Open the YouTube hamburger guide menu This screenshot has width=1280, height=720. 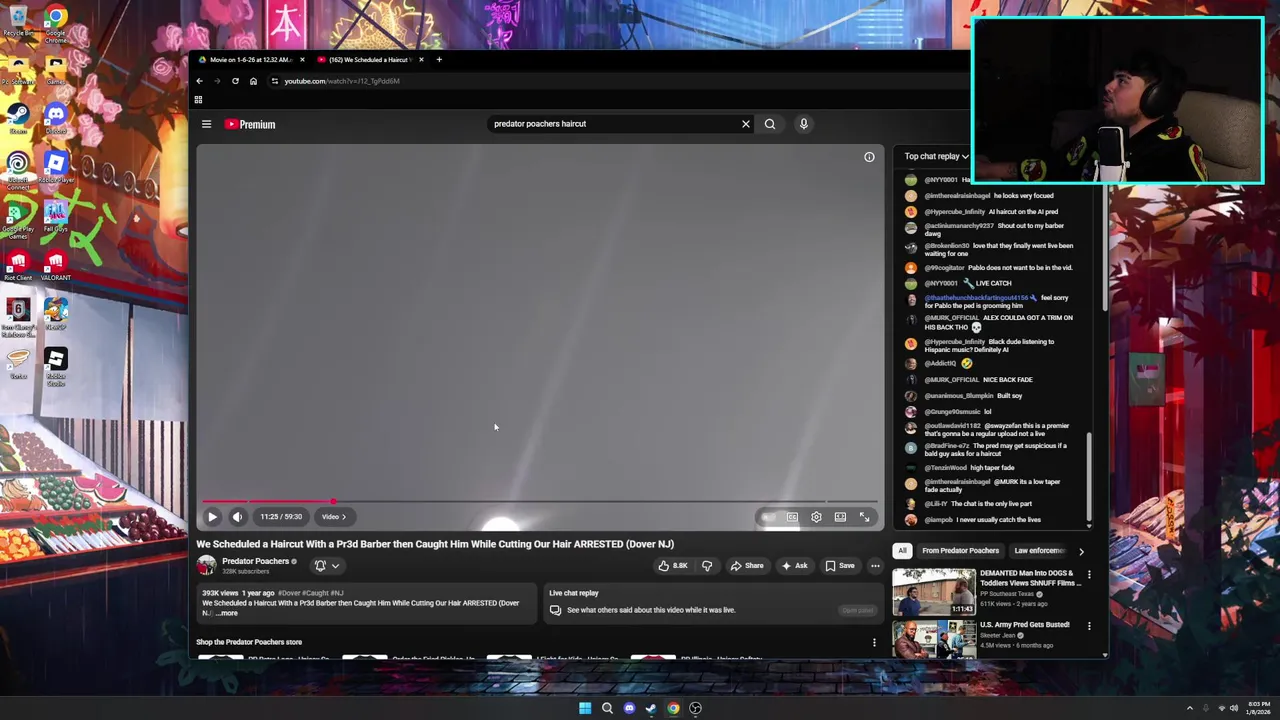tap(206, 124)
